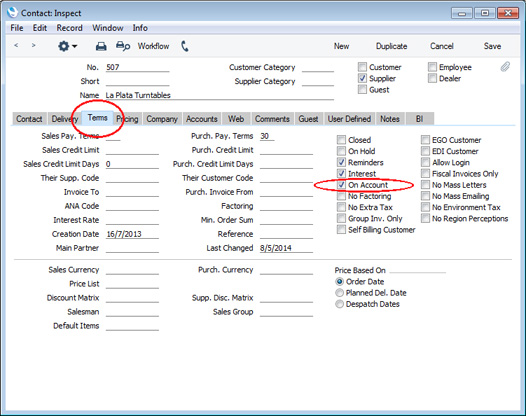Select Planned Del. Date radio button

[x=339, y=293]
